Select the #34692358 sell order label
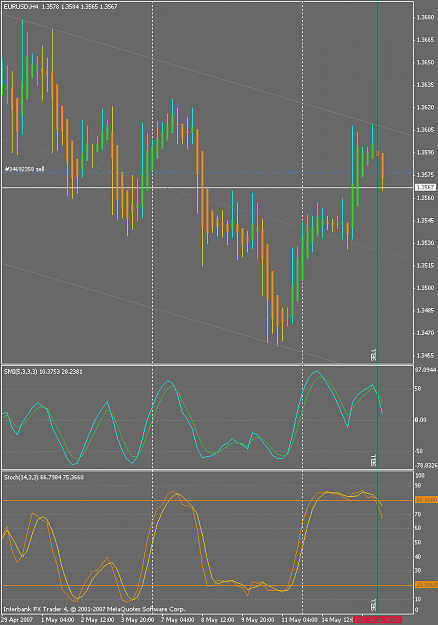This screenshot has height=625, width=438. click(24, 169)
